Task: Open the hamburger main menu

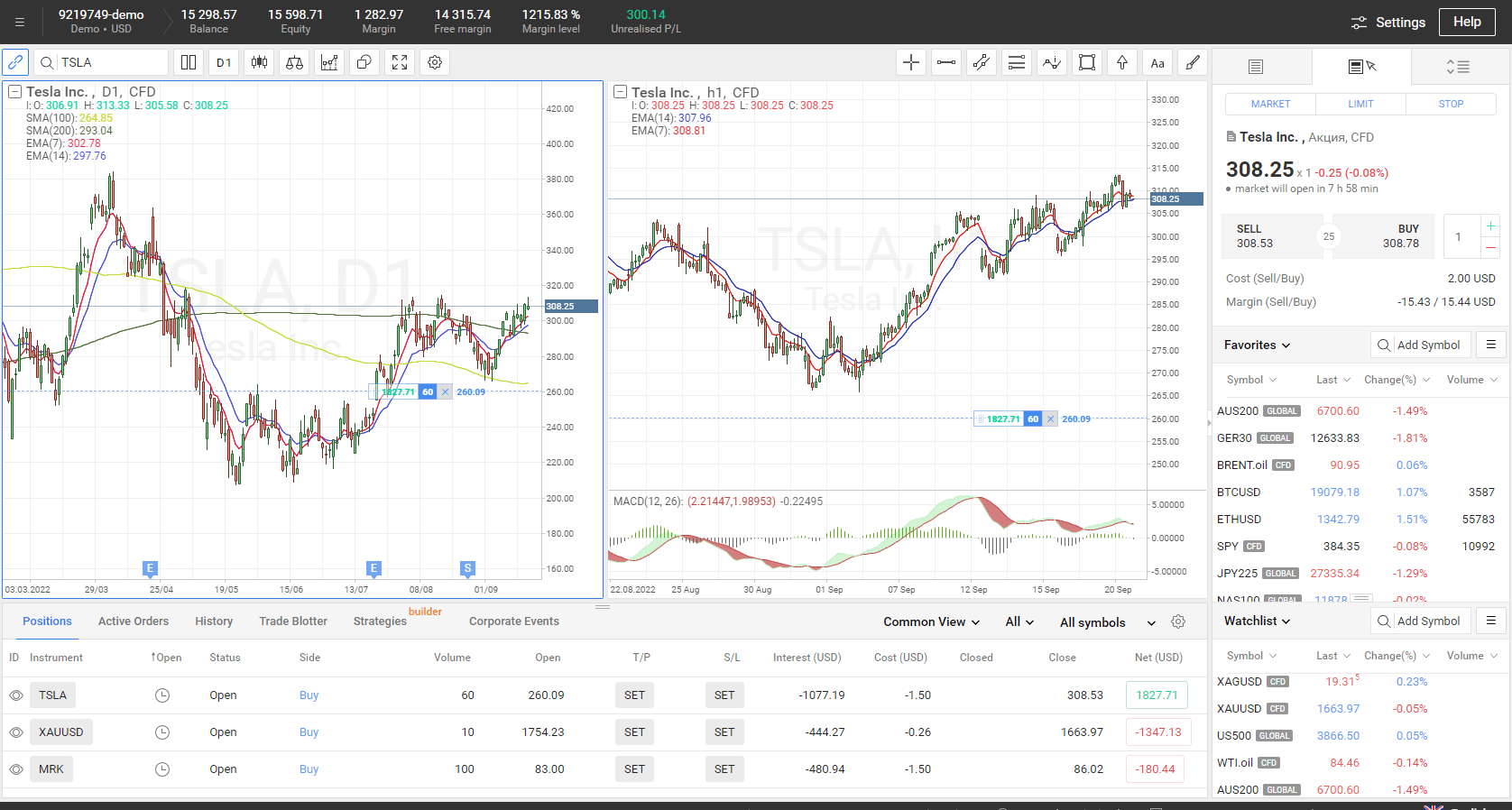Action: (20, 23)
